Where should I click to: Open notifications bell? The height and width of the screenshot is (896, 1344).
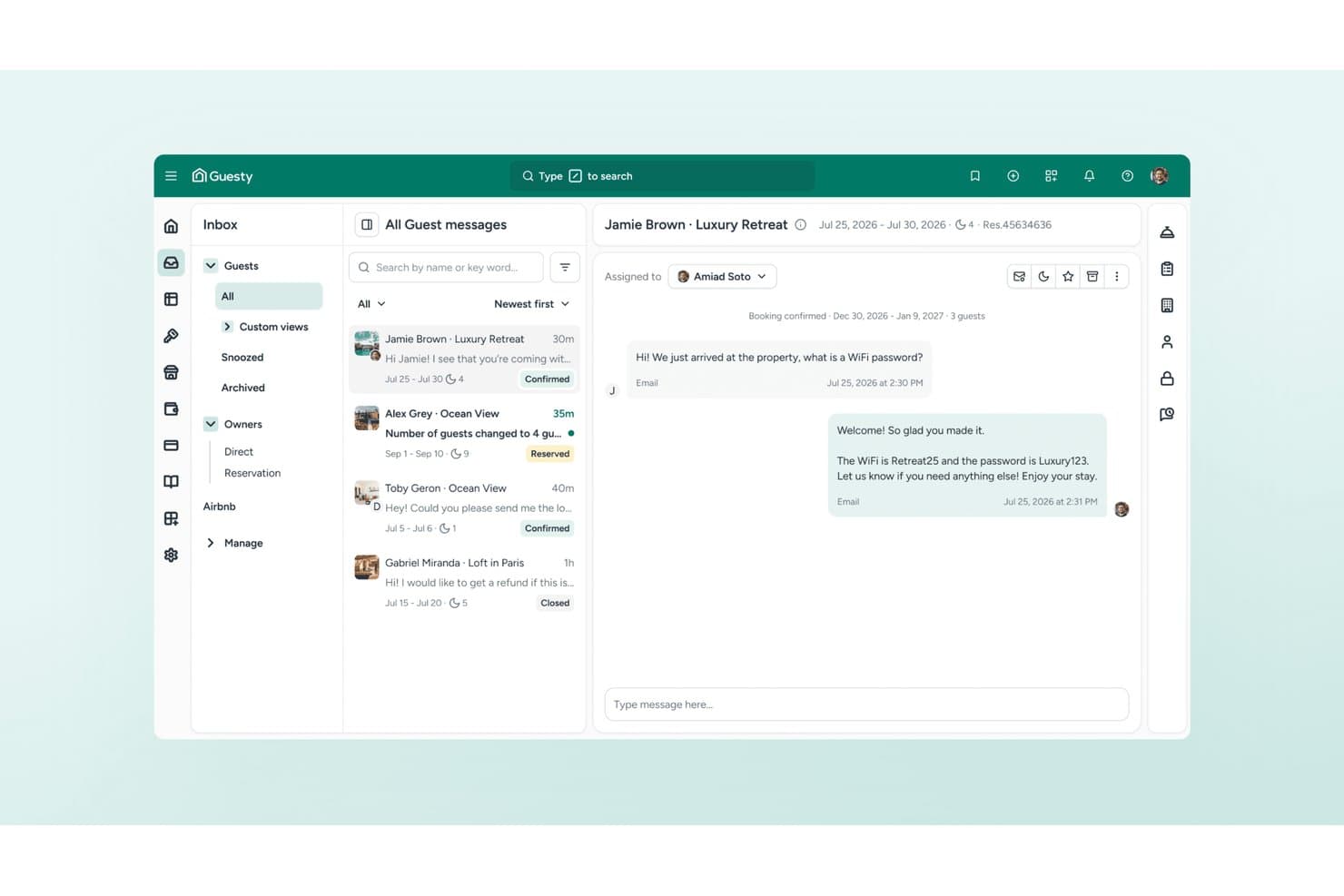coord(1089,176)
